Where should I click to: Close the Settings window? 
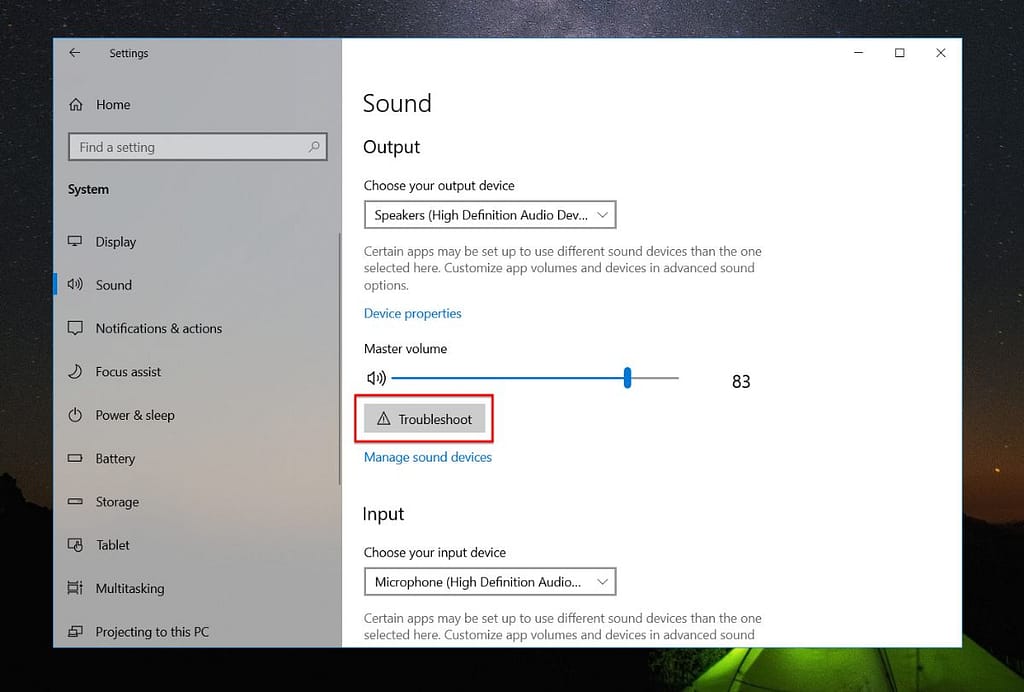tap(940, 53)
